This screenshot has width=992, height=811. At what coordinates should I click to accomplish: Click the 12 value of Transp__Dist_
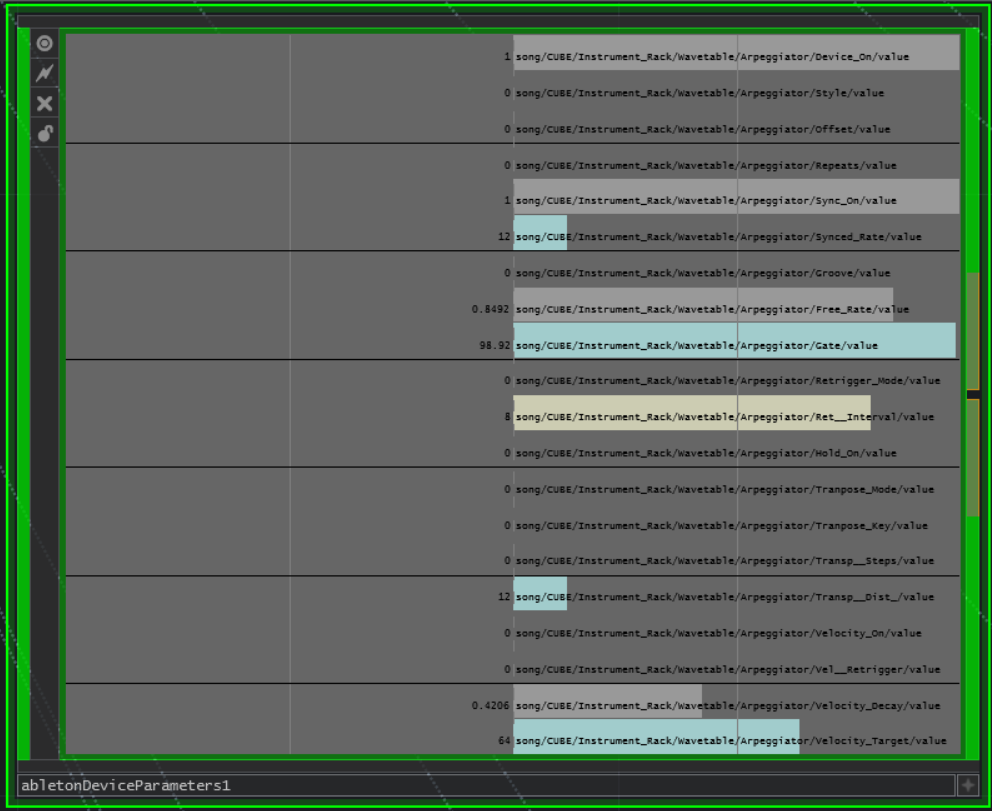coord(504,597)
